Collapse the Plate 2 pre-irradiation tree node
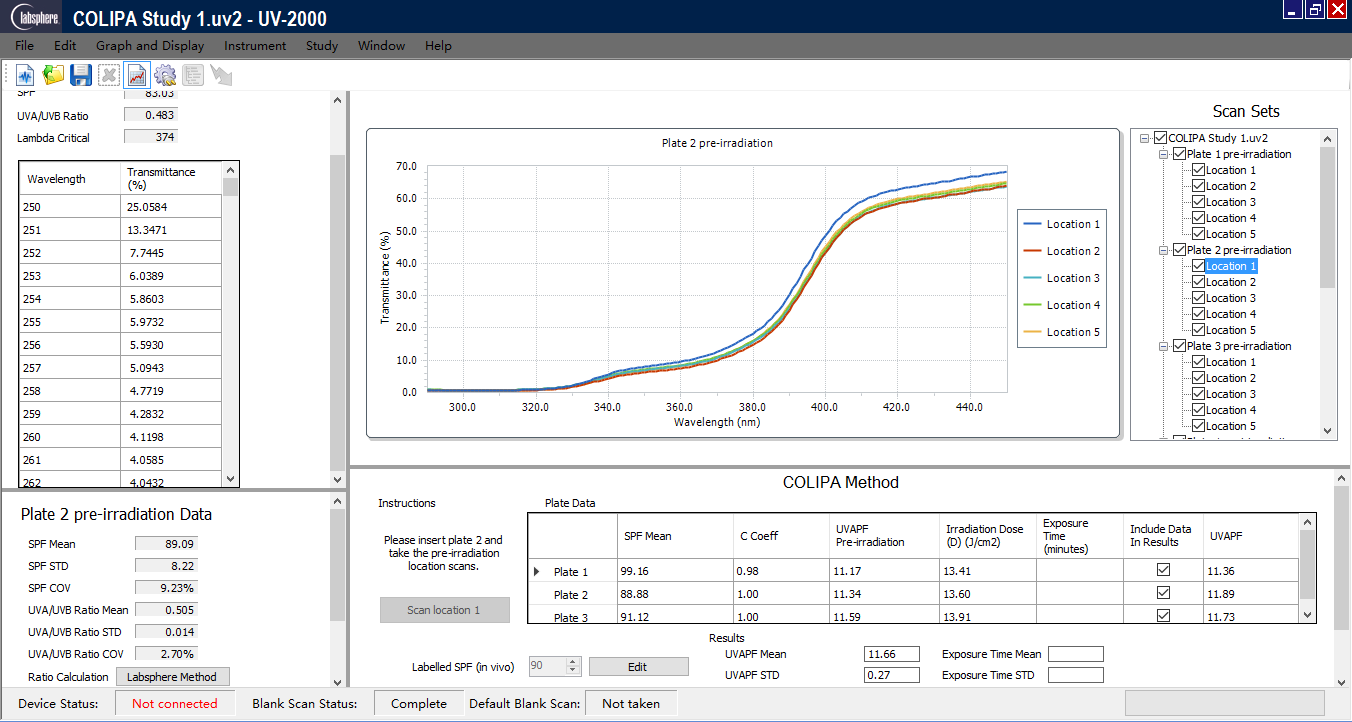This screenshot has width=1352, height=722. (1163, 250)
